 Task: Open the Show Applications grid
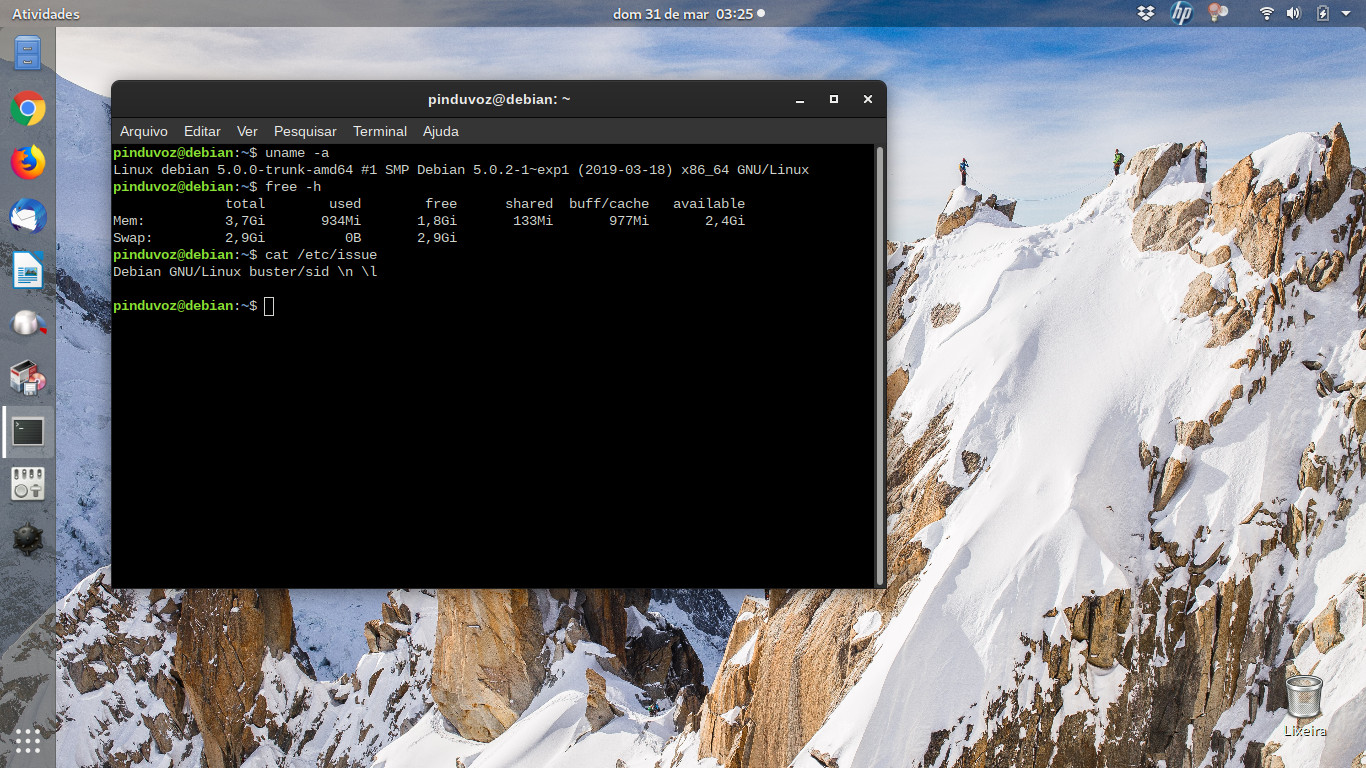[x=28, y=740]
